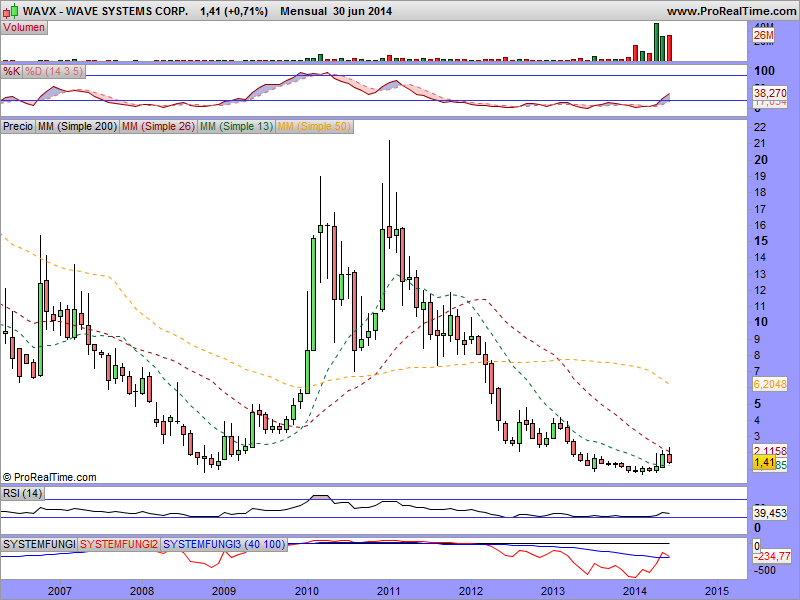Screen dimensions: 800x600
Task: Click the 20 level on the price axis
Action: tap(760, 160)
